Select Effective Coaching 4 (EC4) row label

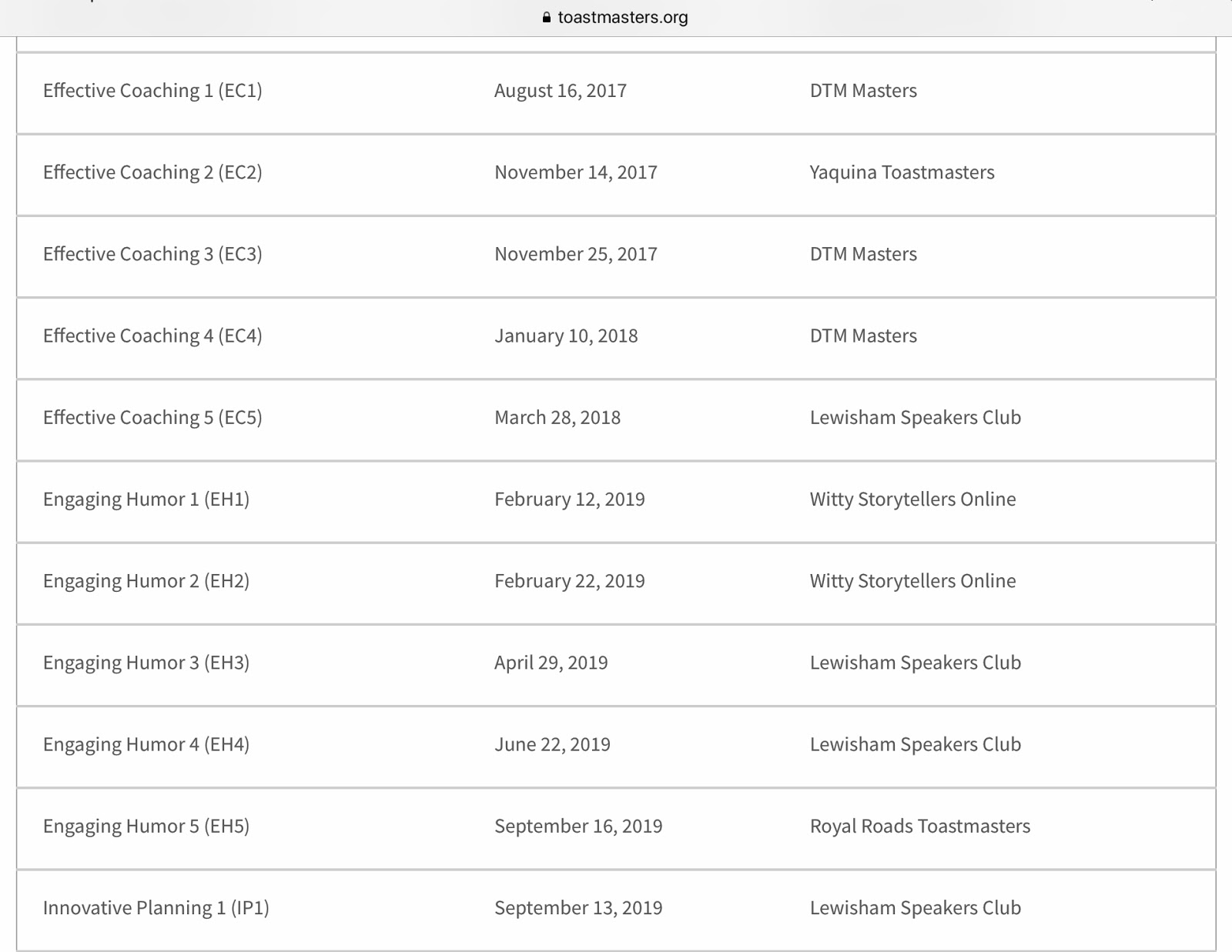click(152, 336)
